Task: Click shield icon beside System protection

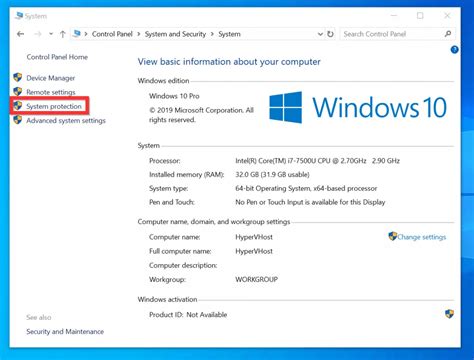Action: click(18, 106)
